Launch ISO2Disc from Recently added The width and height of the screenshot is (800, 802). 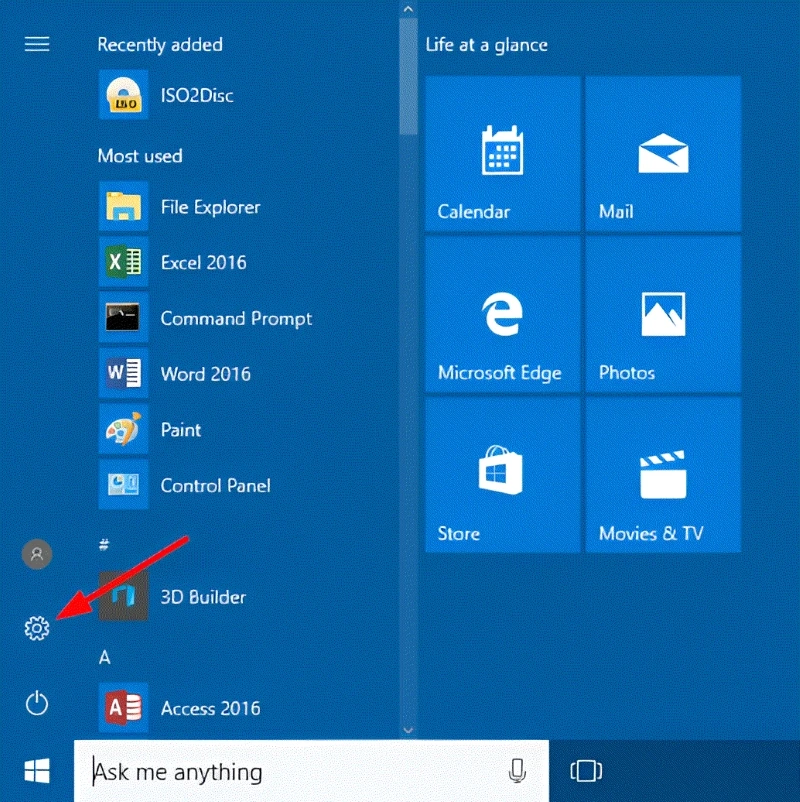tap(123, 95)
